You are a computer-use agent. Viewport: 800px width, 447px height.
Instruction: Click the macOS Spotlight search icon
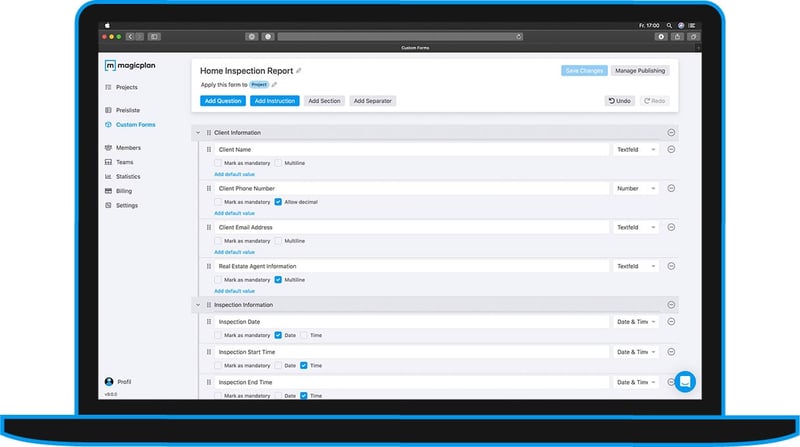tap(669, 25)
